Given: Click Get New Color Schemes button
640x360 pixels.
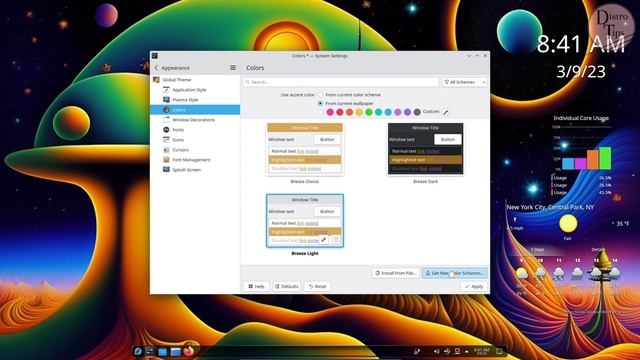Looking at the screenshot, I should pos(454,273).
